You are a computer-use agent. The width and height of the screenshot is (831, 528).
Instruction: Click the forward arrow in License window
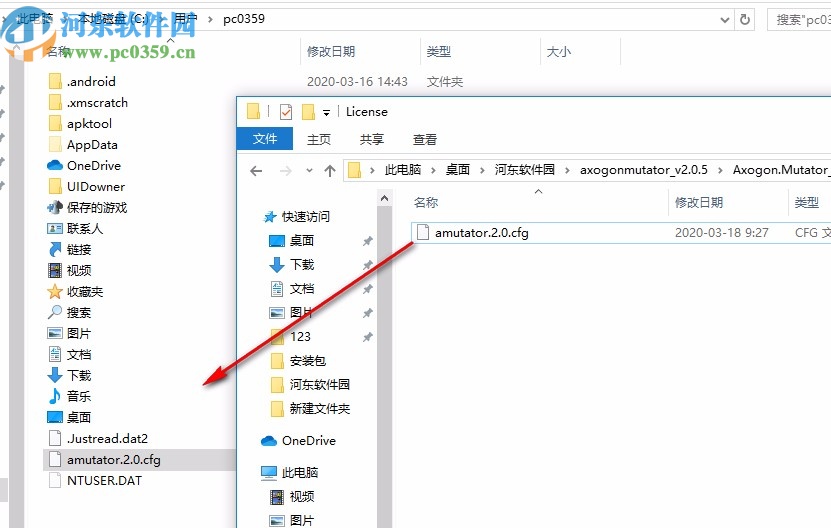285,171
